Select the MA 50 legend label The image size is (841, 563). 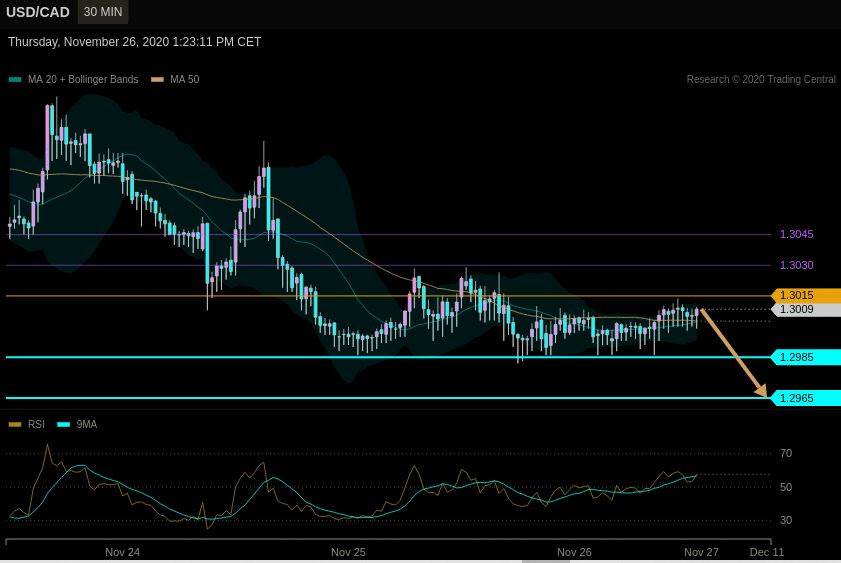(185, 79)
